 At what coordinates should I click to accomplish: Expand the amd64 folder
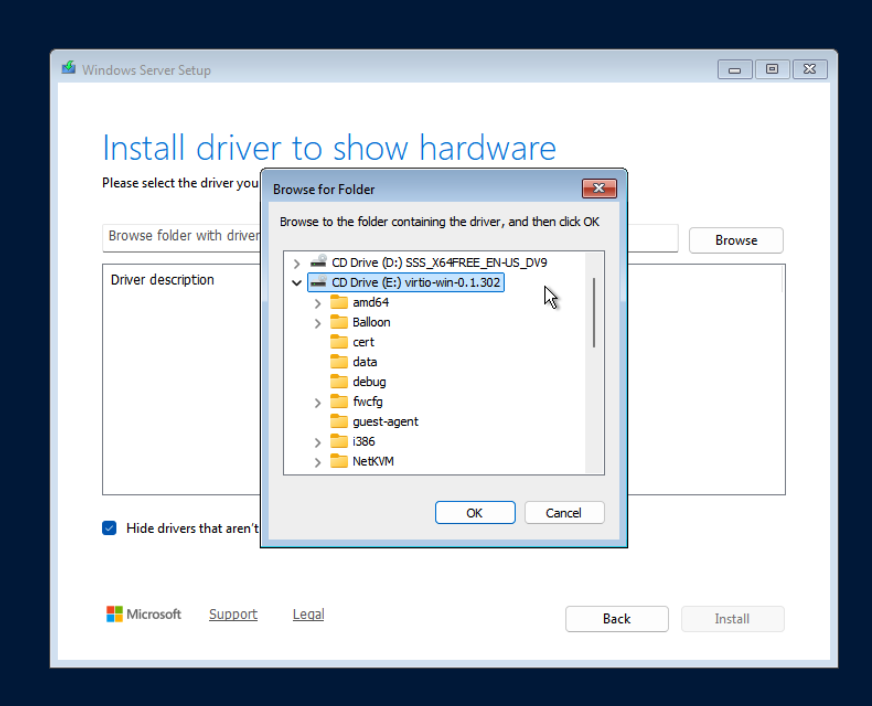pyautogui.click(x=318, y=304)
